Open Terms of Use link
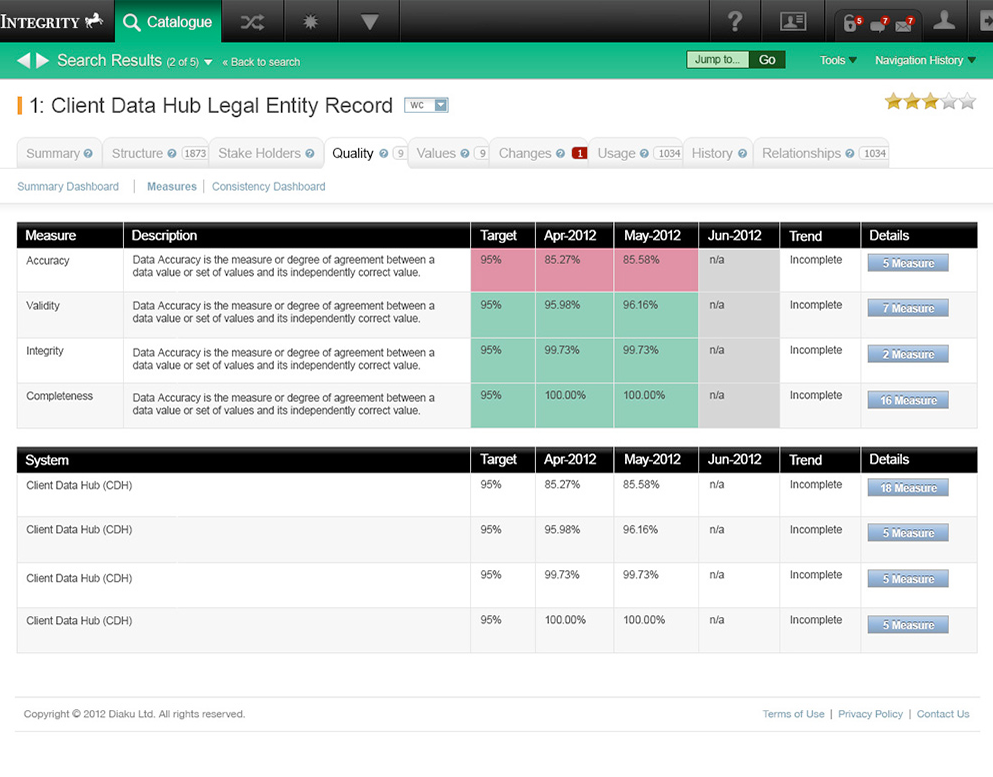 [793, 714]
